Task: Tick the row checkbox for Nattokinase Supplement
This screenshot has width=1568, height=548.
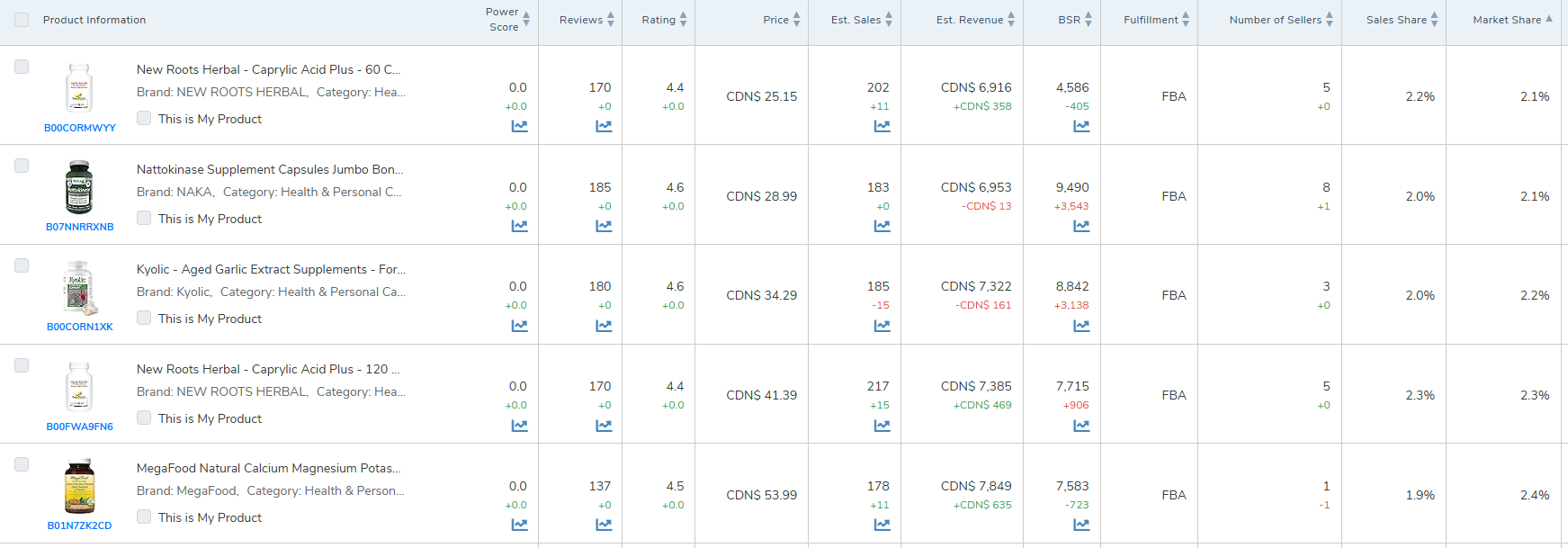Action: (x=22, y=166)
